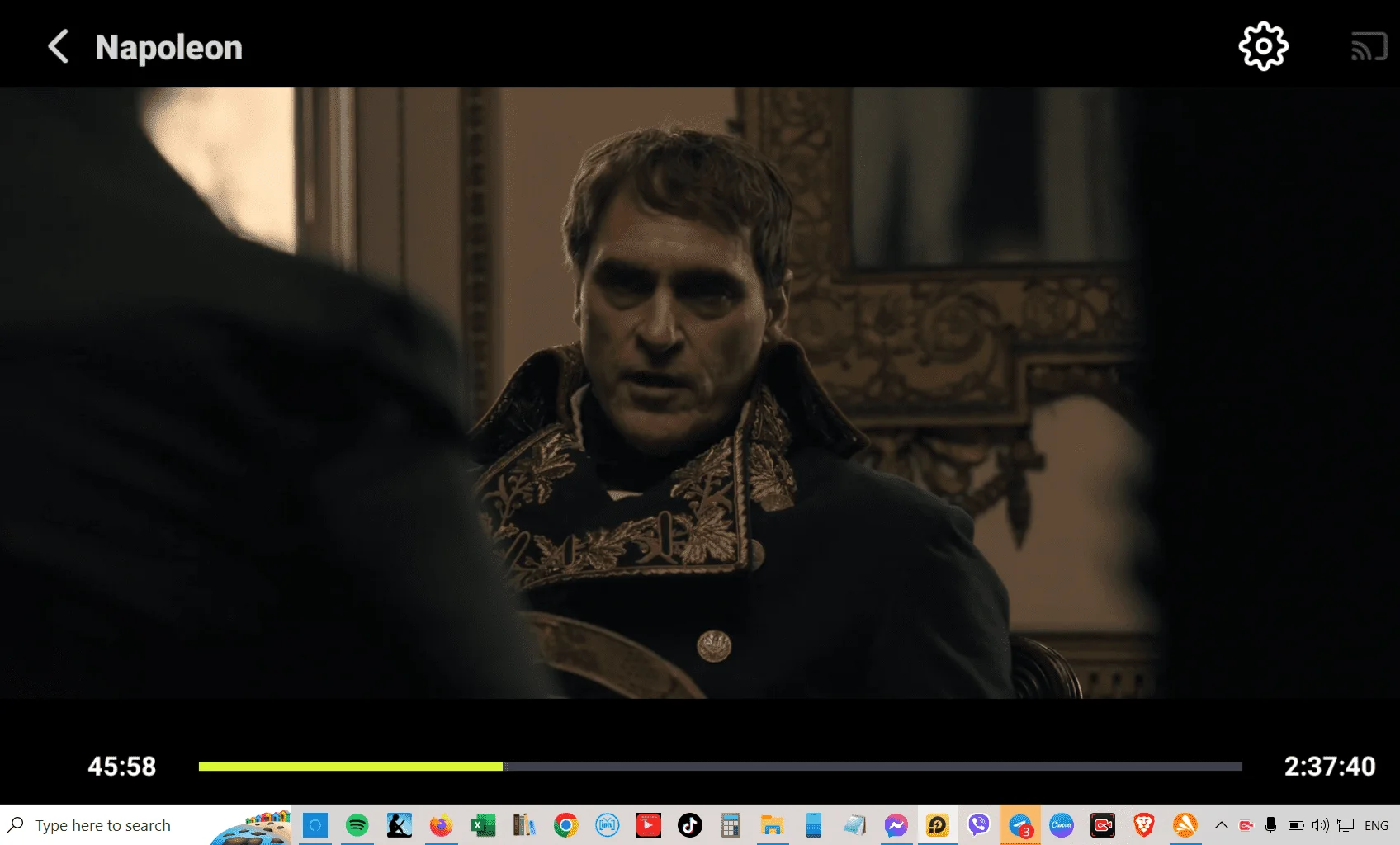
Task: Seek within the video progress bar
Action: (x=720, y=767)
